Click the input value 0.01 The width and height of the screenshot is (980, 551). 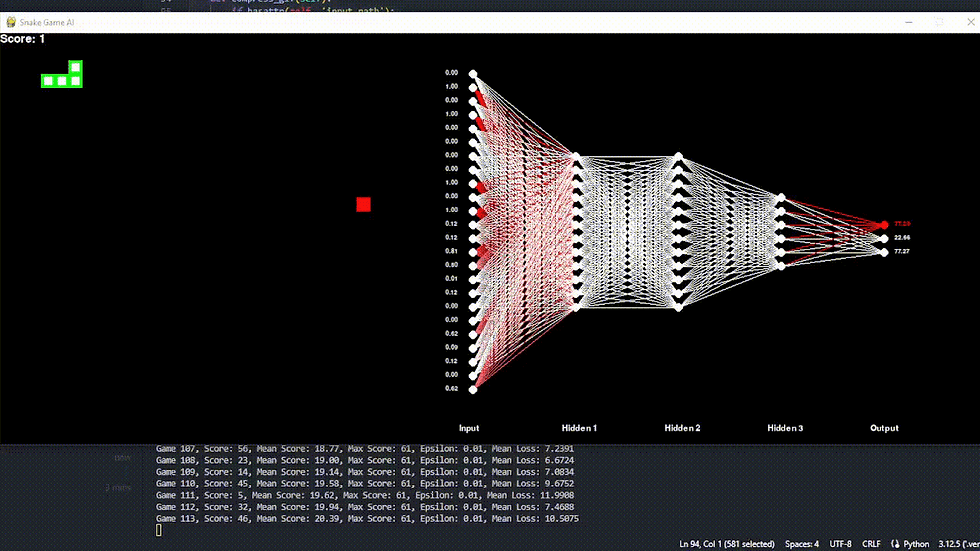[x=451, y=279]
